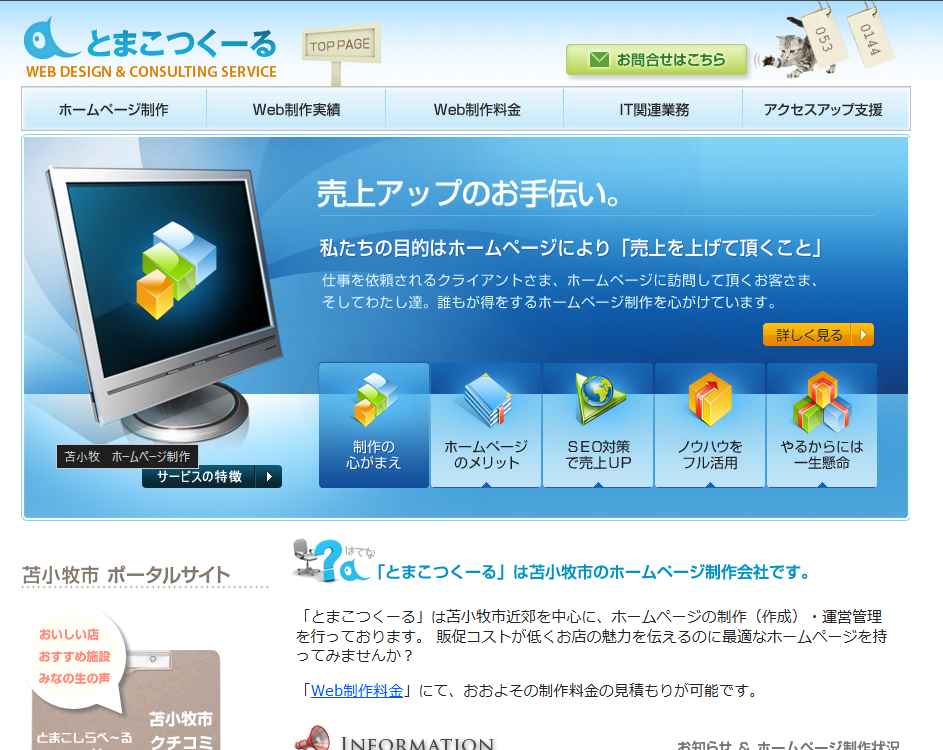Screen dimensions: 943x750
Task: Click the TOP PAGE signpost icon
Action: 340,48
